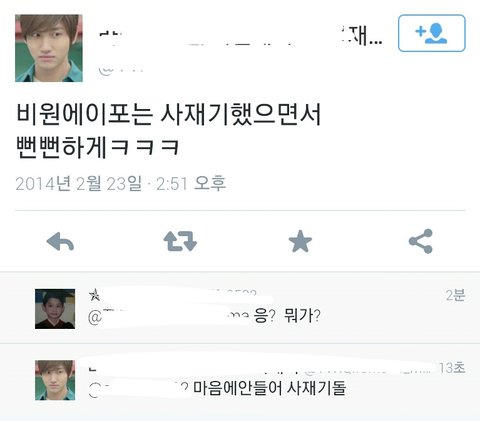Tap the reply arrow icon under the tweet

(x=60, y=242)
